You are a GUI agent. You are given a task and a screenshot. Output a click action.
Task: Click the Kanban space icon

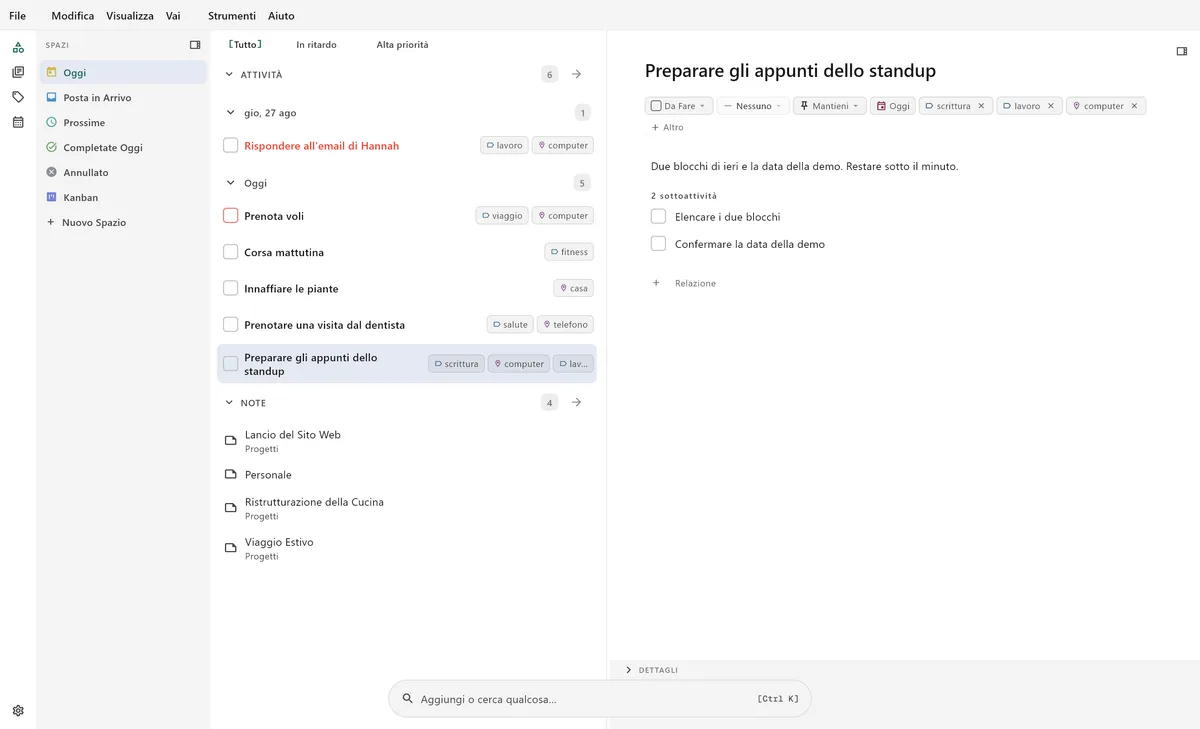[x=52, y=197]
